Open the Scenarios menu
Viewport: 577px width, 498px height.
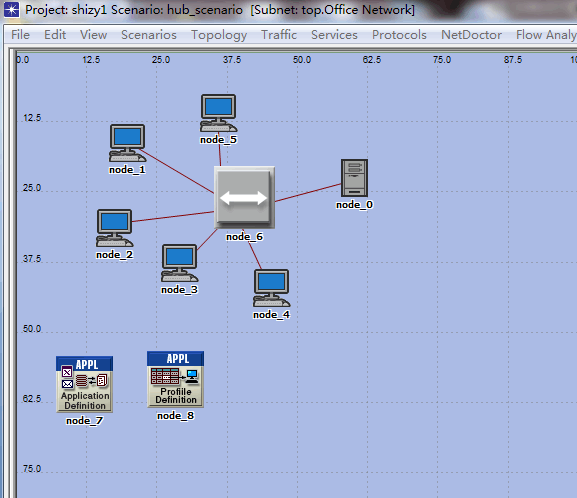pos(149,35)
